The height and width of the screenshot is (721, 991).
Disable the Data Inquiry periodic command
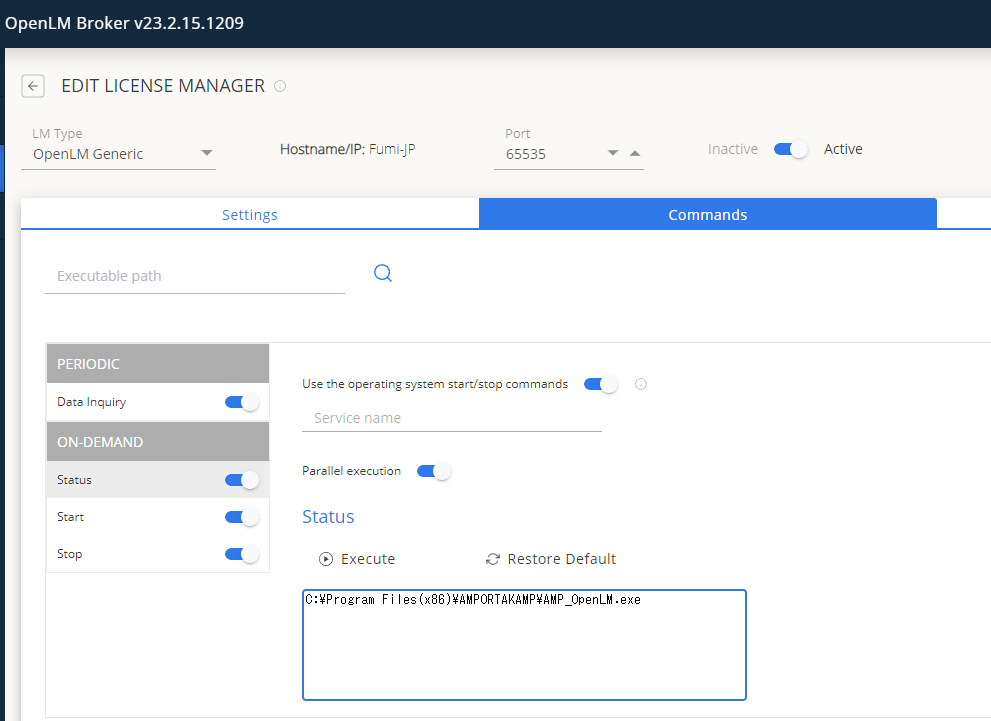(240, 402)
